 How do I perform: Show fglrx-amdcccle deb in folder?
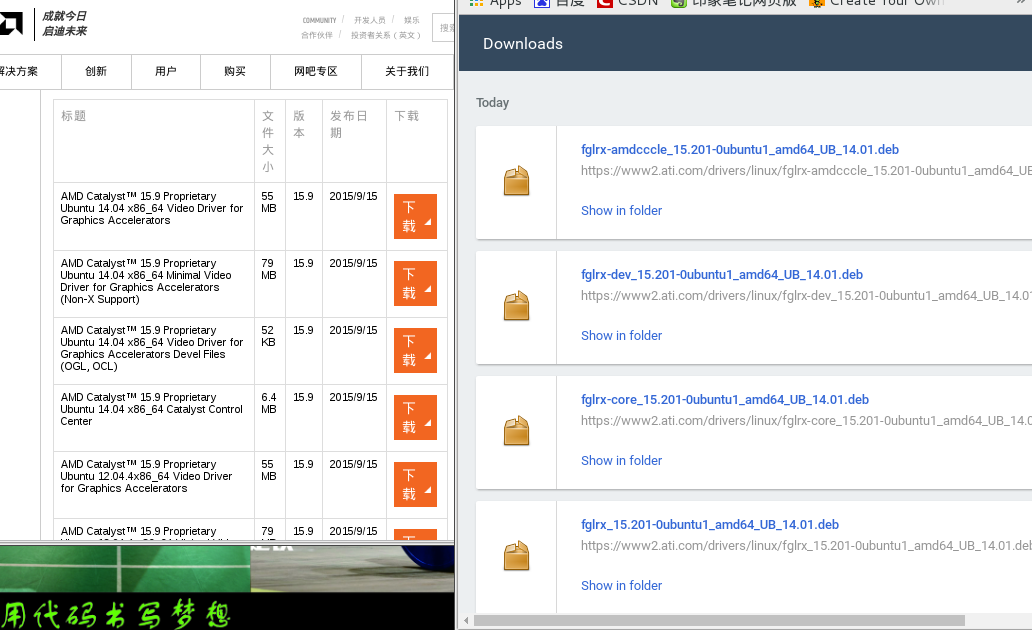point(621,211)
